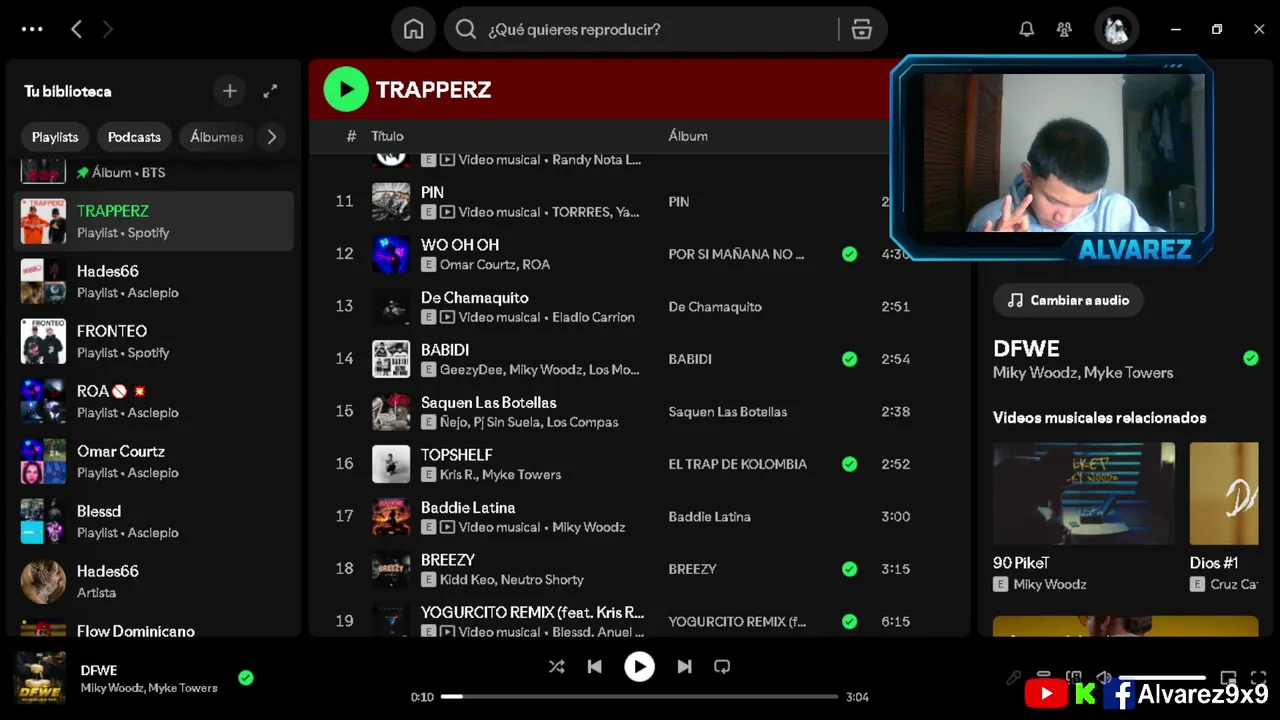Image resolution: width=1280 pixels, height=720 pixels.
Task: Open FRONTEO playlist in library
Action: 155,341
